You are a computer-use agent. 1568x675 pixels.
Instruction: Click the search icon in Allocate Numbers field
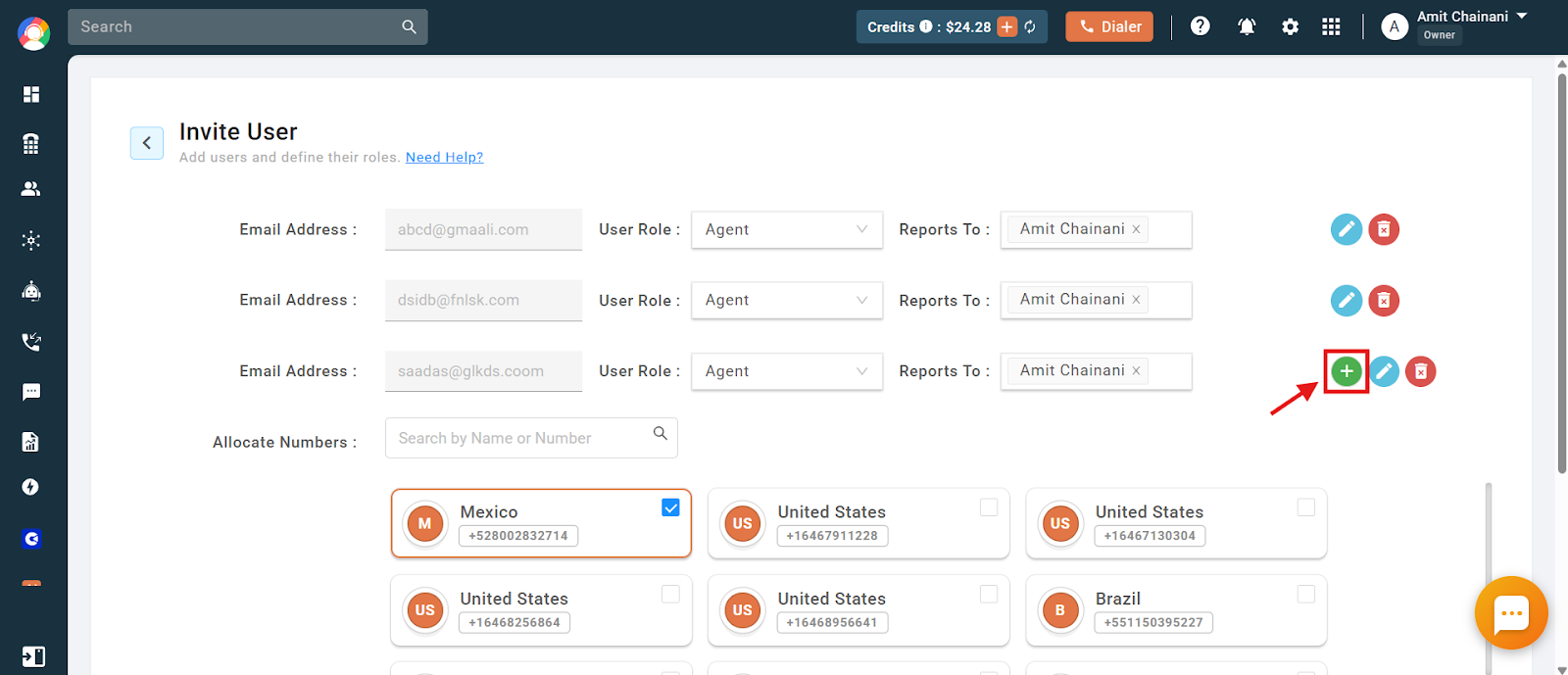click(x=661, y=433)
